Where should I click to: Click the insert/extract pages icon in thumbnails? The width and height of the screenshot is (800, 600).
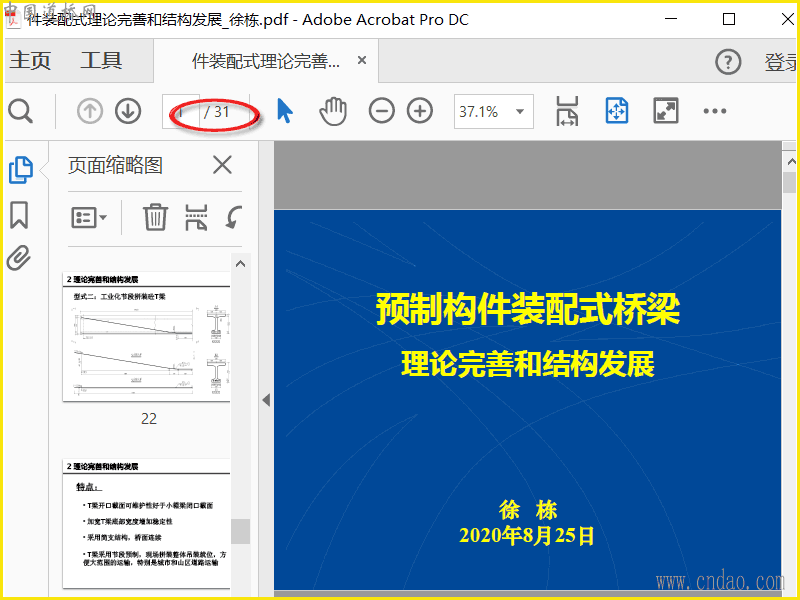tap(196, 217)
